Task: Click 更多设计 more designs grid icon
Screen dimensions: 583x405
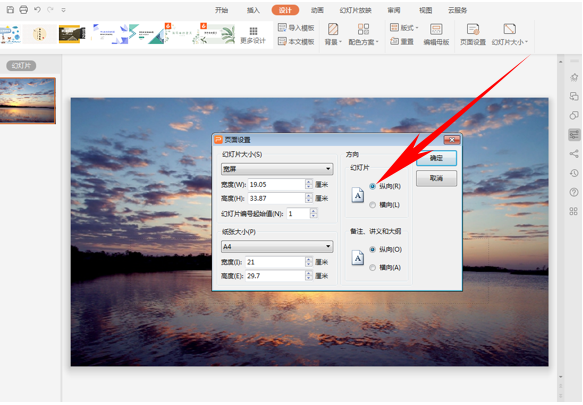Action: 253,35
